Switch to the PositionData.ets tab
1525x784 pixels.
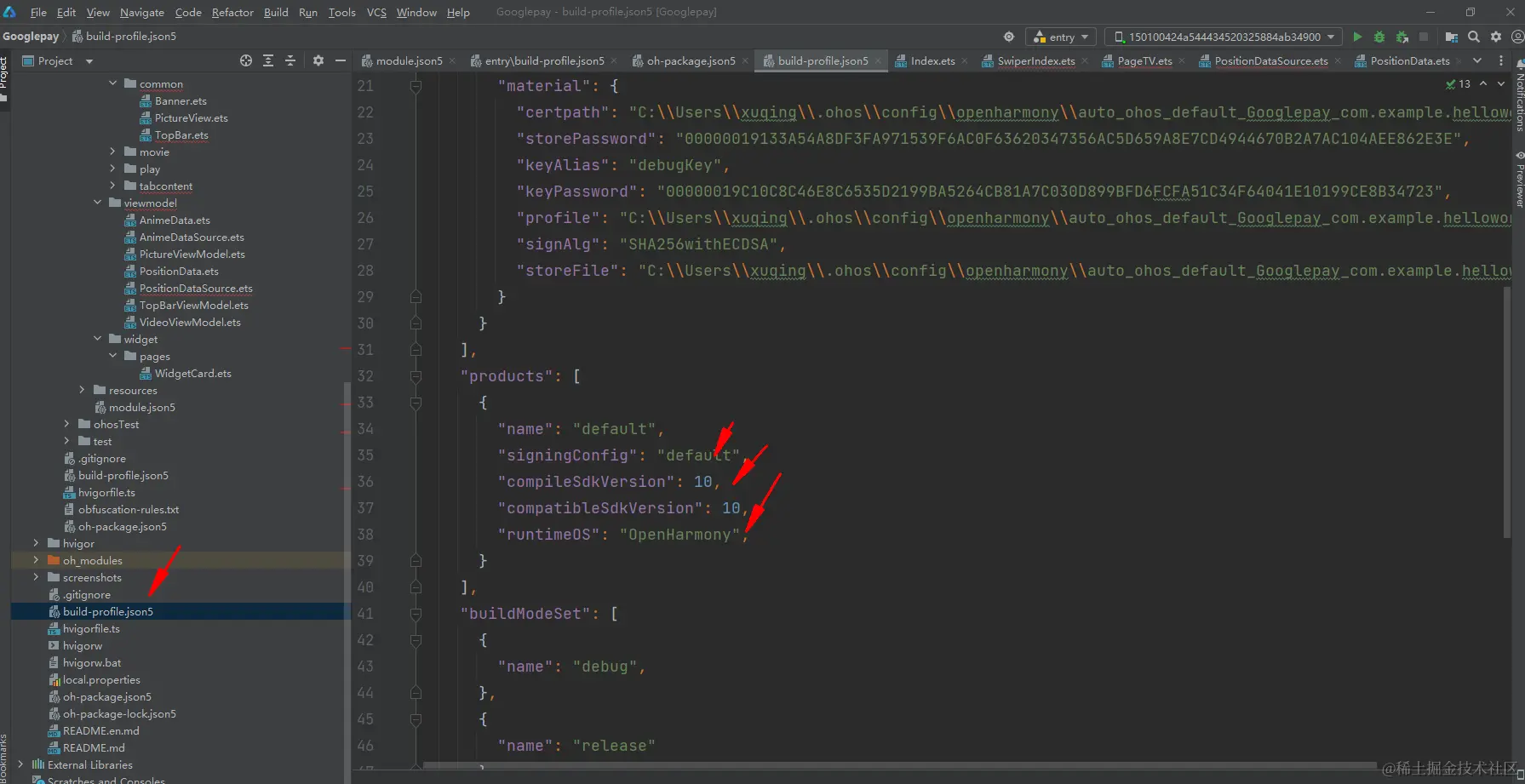pos(1410,61)
